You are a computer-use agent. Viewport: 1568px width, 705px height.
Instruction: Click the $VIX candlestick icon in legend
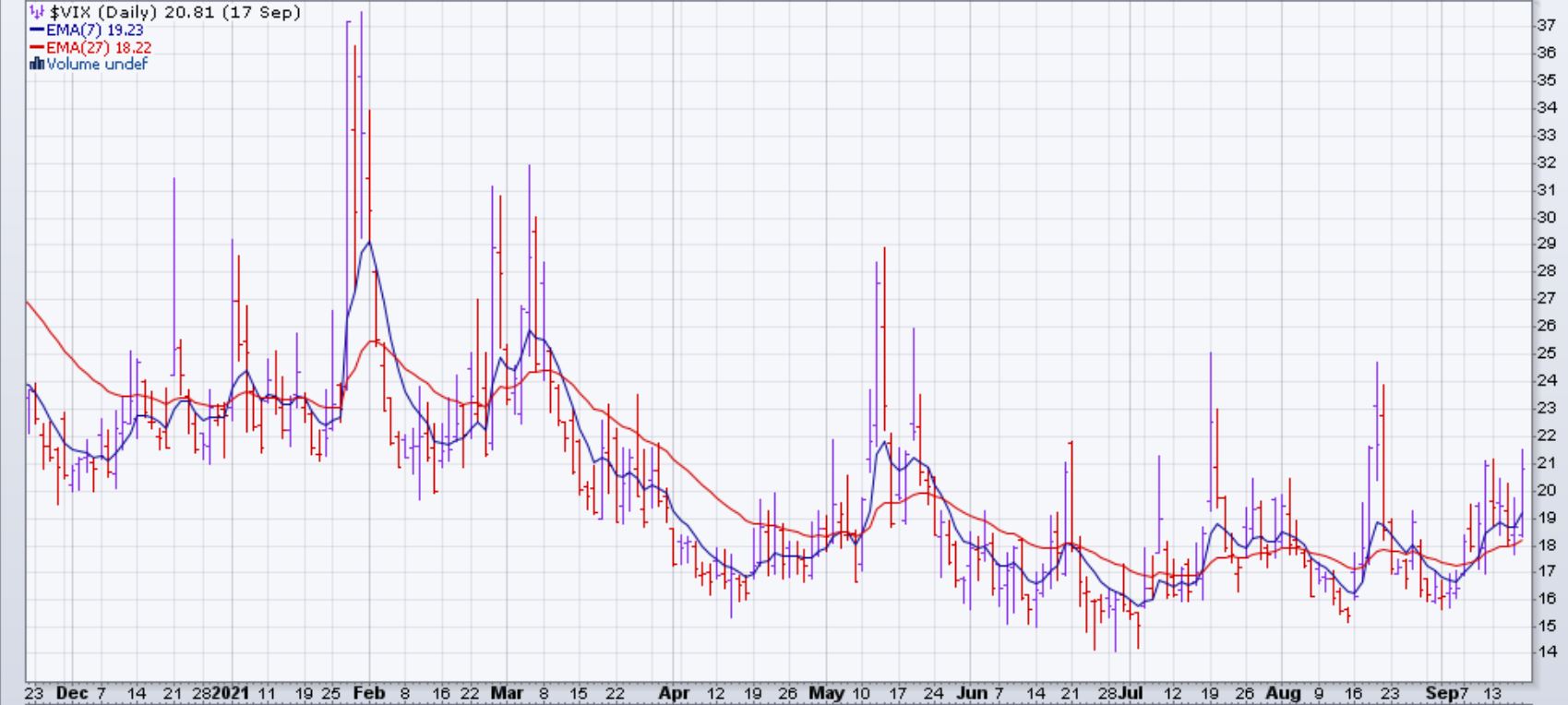point(36,13)
